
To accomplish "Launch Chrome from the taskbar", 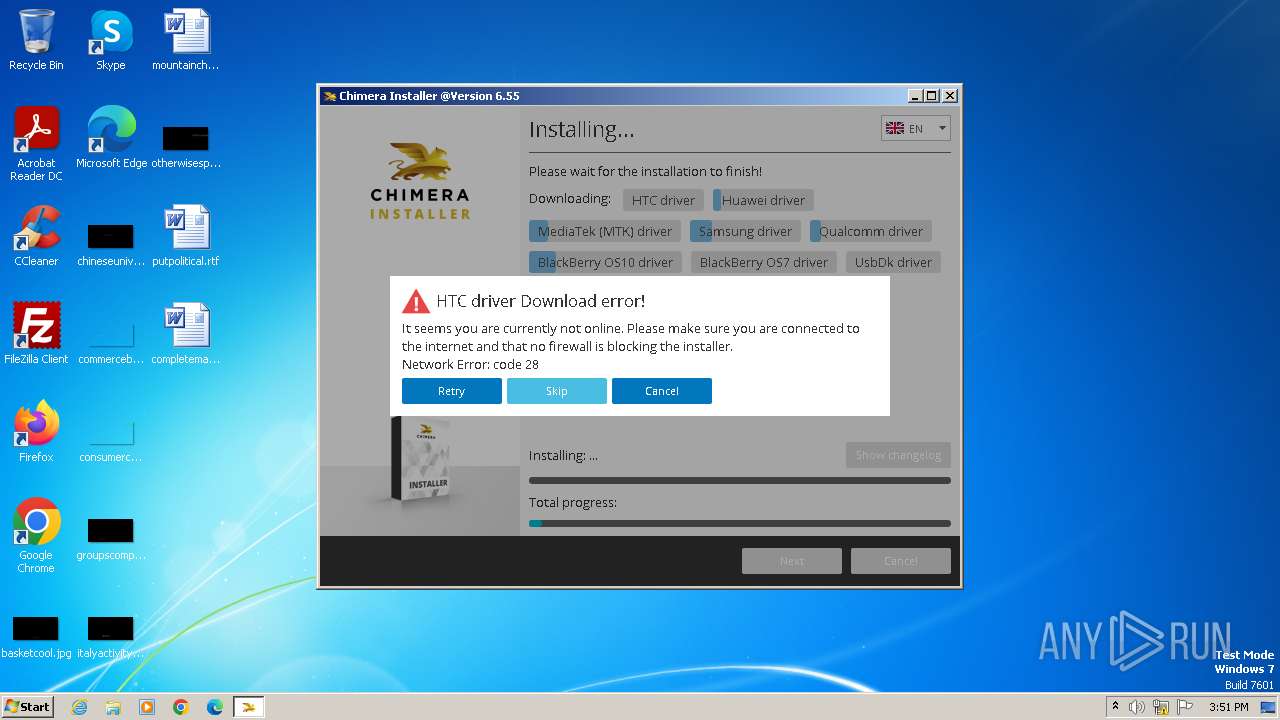I will pos(181,707).
